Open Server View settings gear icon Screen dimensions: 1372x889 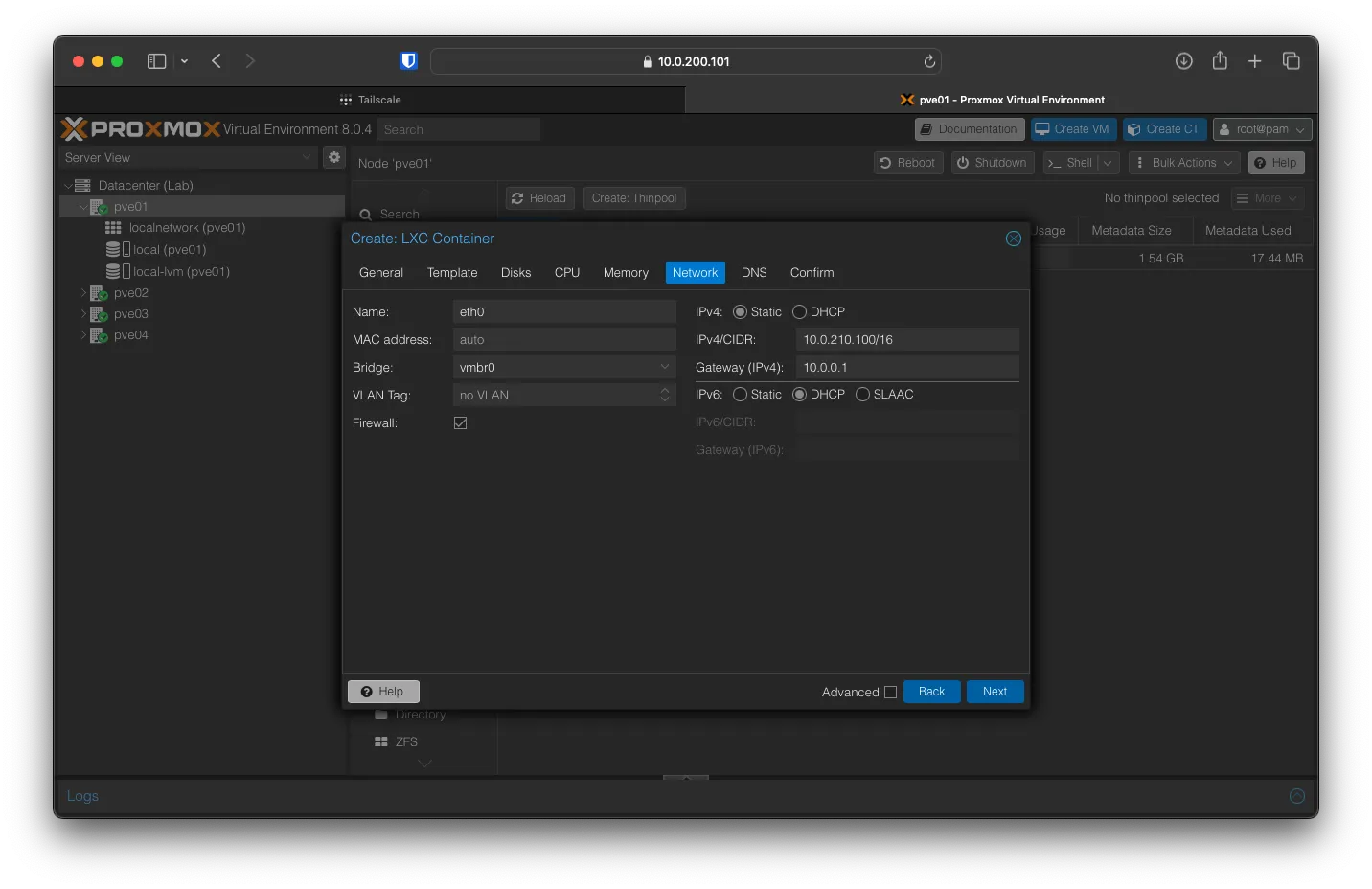click(333, 157)
